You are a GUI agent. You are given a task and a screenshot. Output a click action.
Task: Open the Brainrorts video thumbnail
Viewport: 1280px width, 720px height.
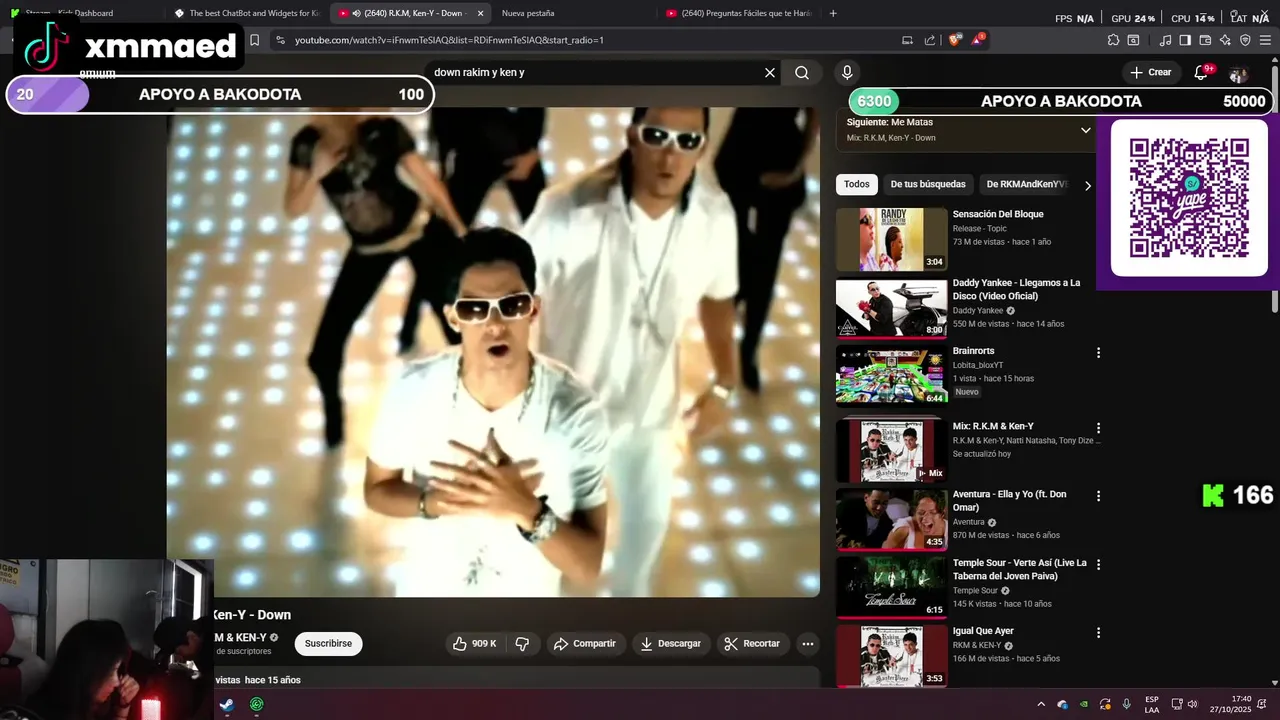click(891, 376)
